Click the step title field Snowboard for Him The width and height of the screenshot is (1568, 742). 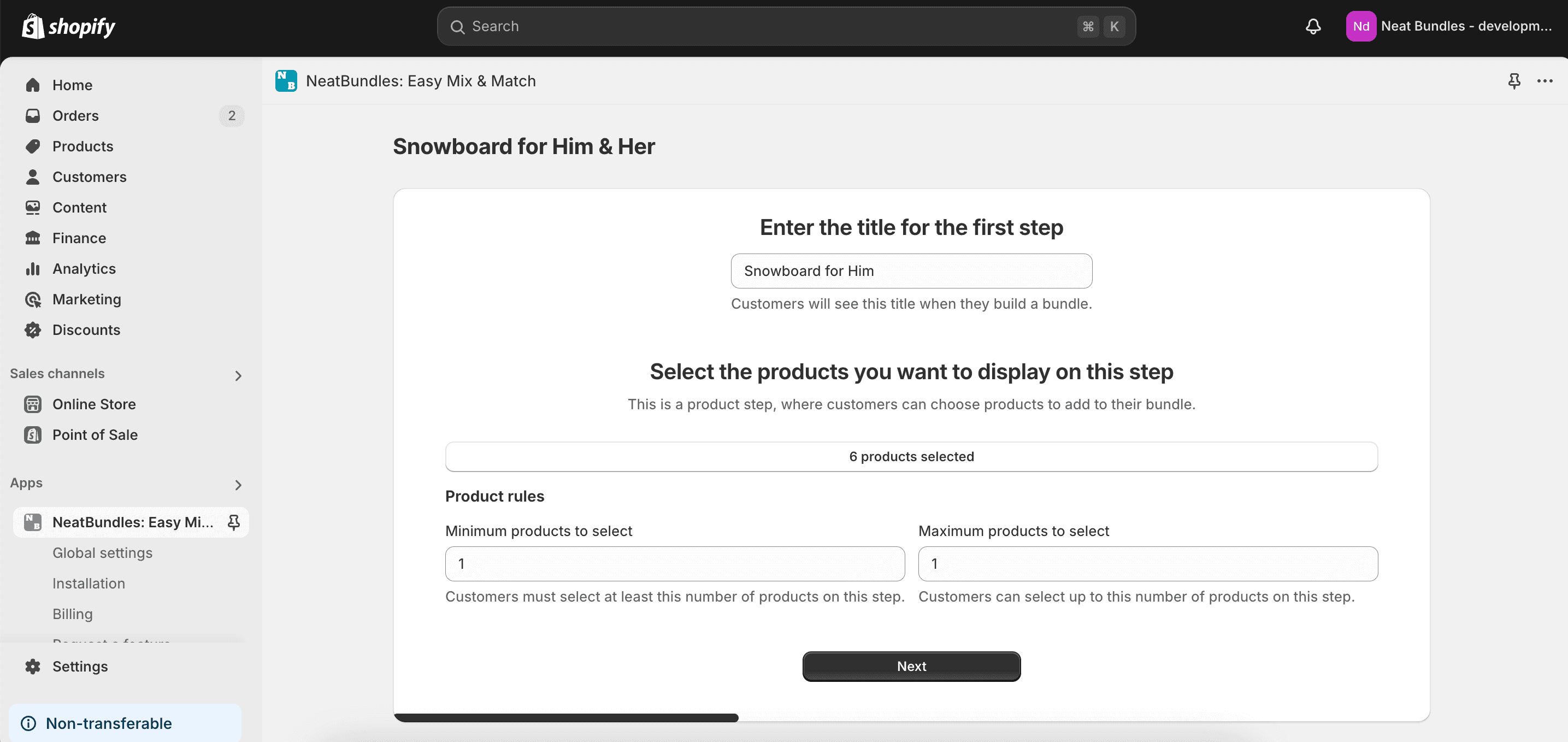pyautogui.click(x=911, y=271)
